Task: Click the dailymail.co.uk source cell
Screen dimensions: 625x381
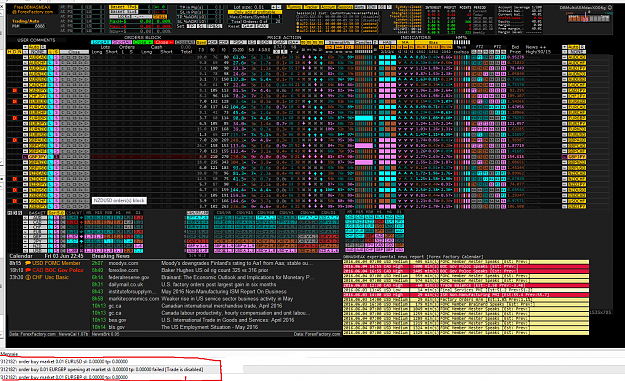Action: pyautogui.click(x=126, y=285)
